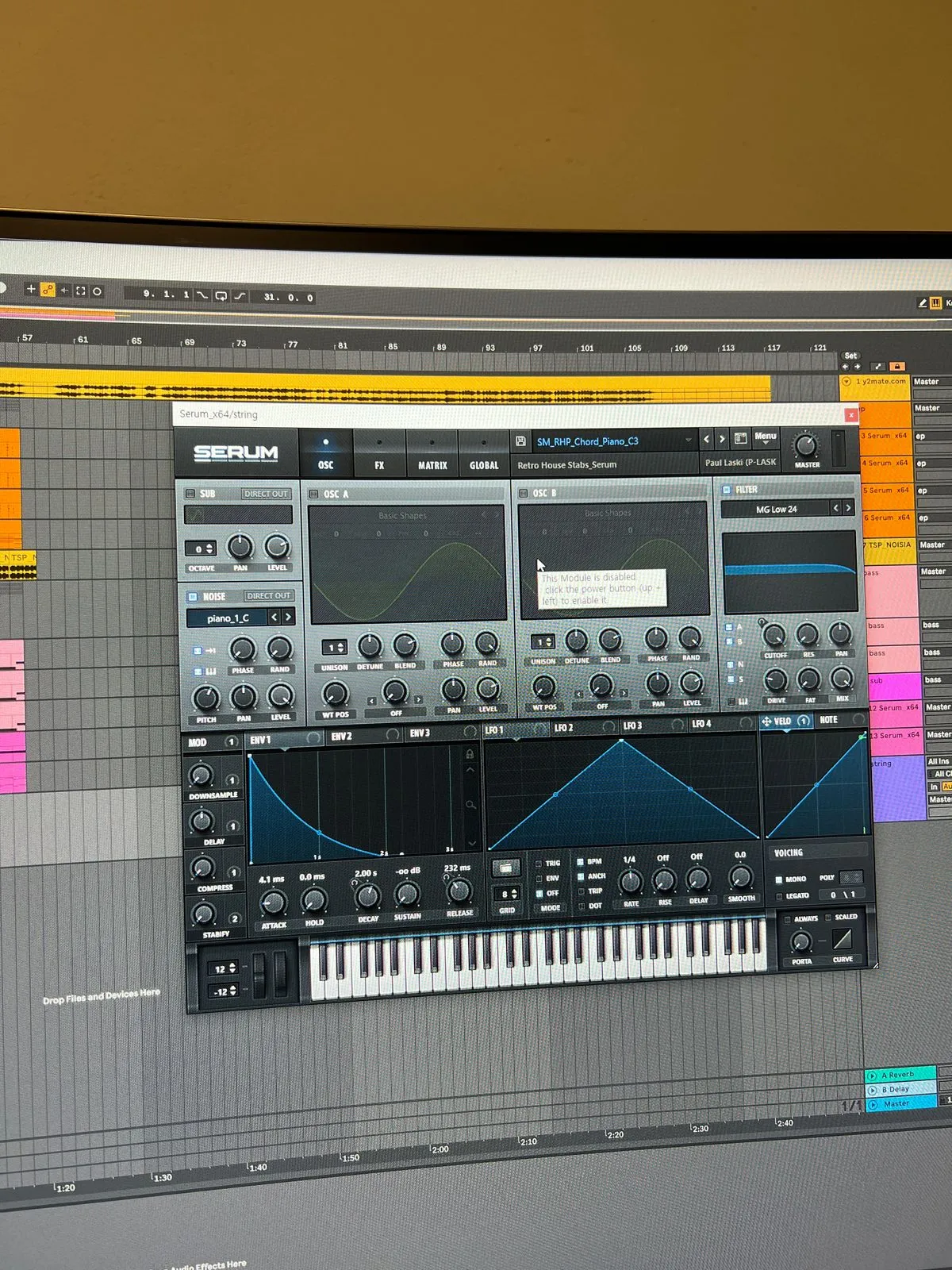Click the lock icon in ENV 1 display
This screenshot has height=1270, width=952.
click(x=470, y=753)
